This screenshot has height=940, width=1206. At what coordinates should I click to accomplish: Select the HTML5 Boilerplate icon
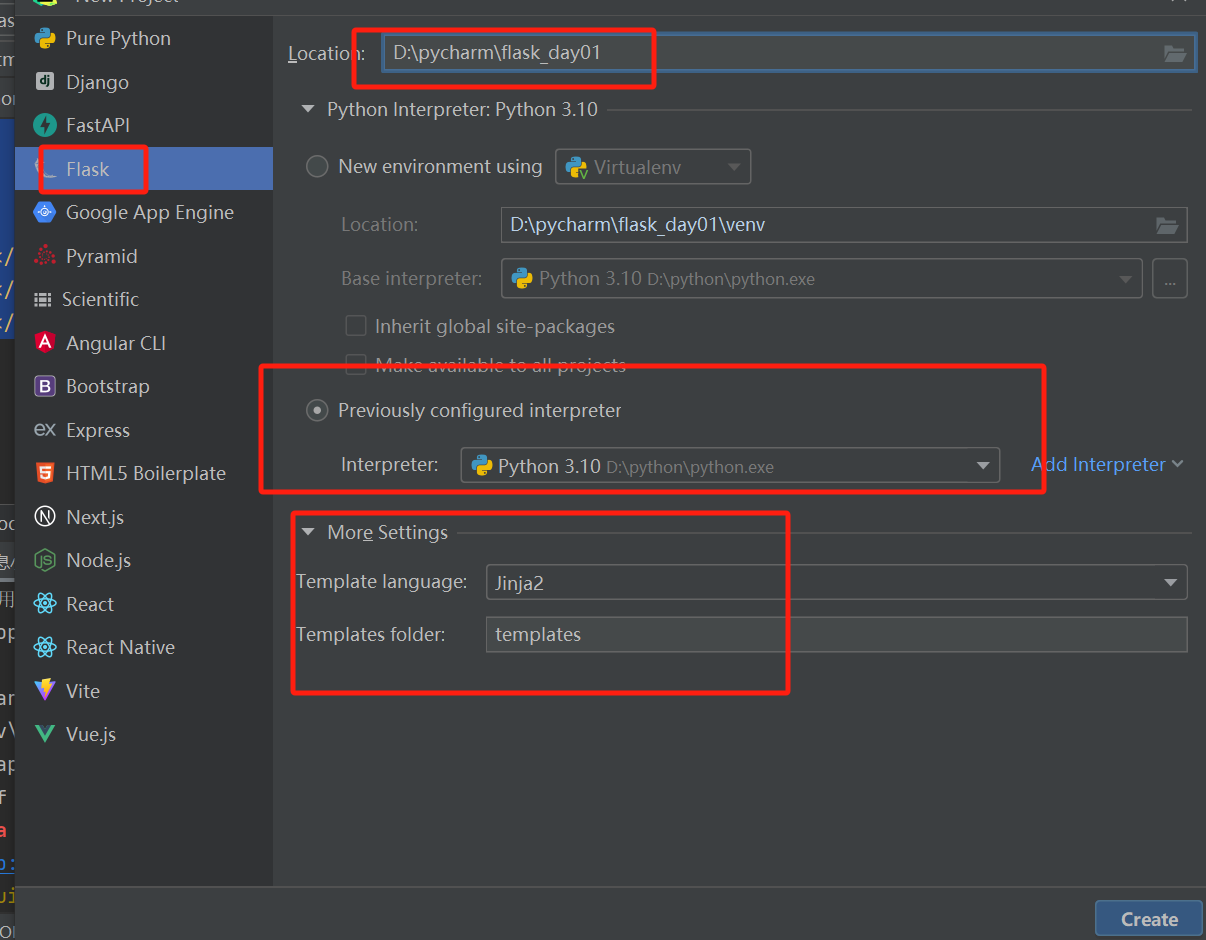pos(45,473)
